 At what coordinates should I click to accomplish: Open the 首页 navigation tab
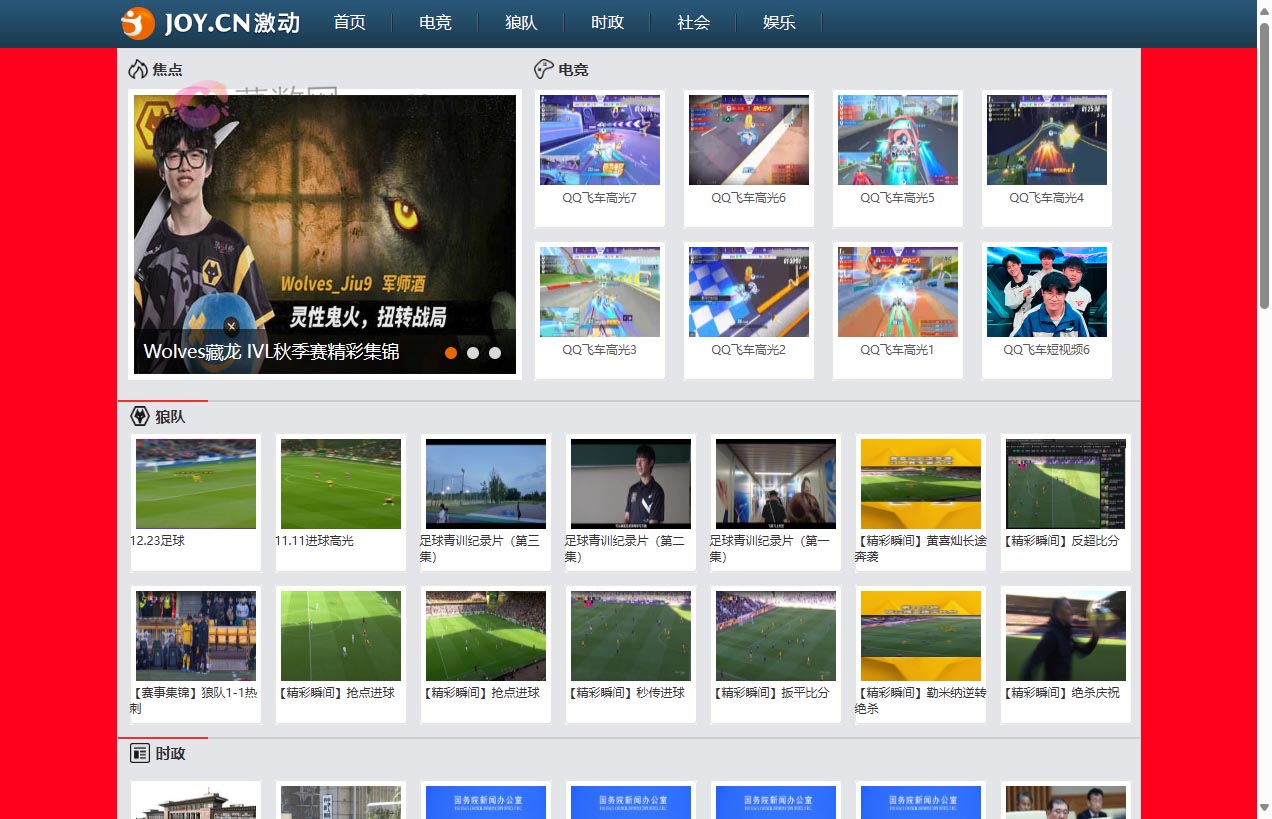[x=350, y=23]
